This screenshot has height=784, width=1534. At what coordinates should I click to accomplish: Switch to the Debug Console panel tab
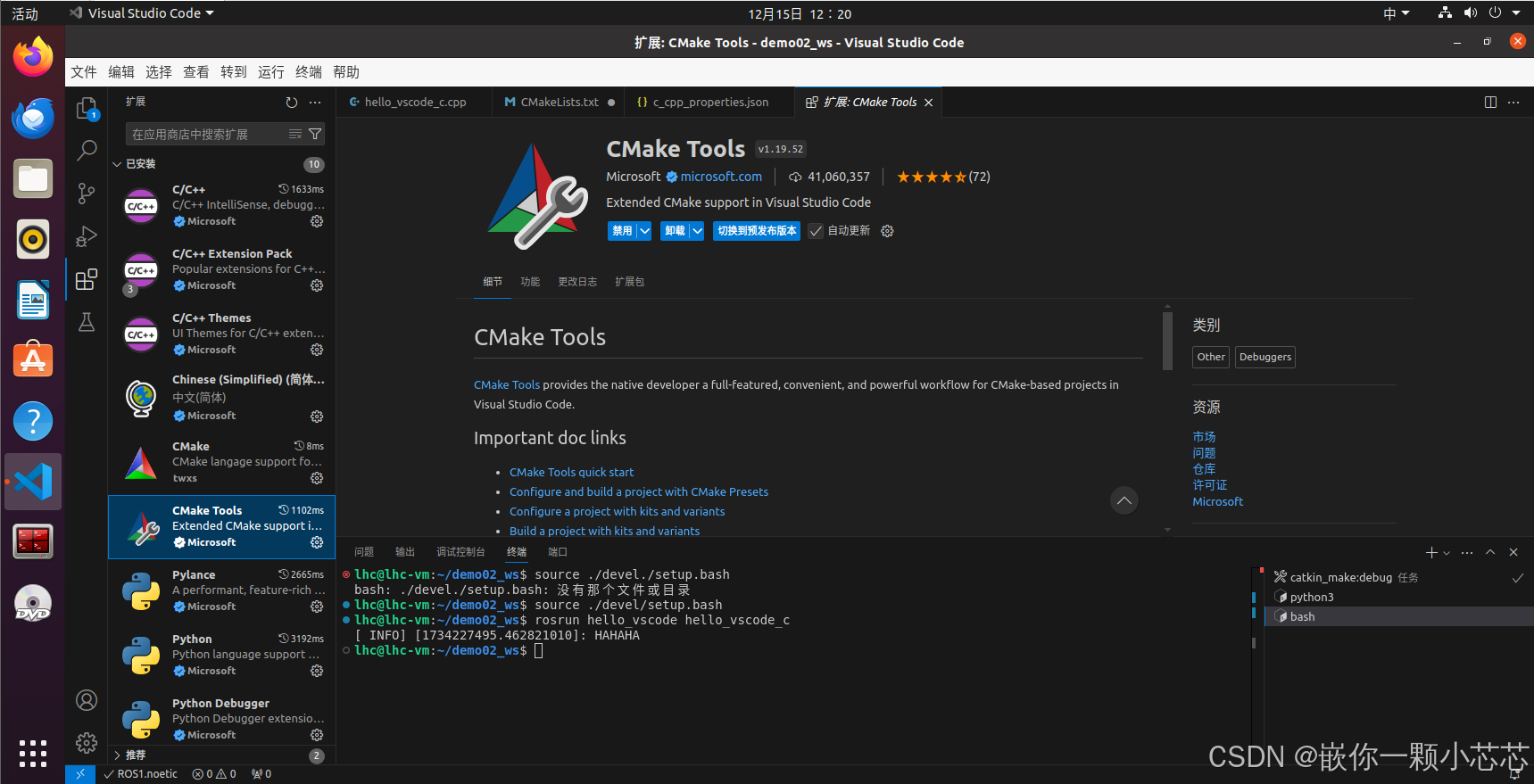click(460, 552)
